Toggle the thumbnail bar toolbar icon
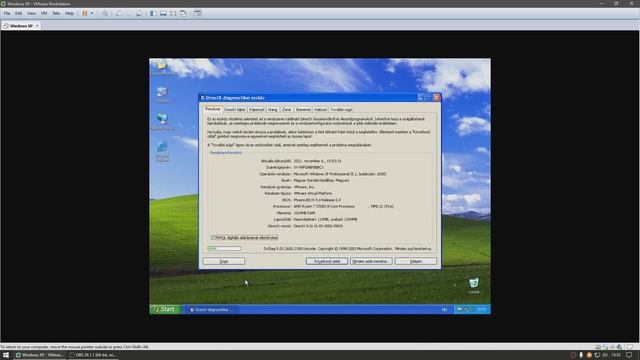 pos(163,13)
